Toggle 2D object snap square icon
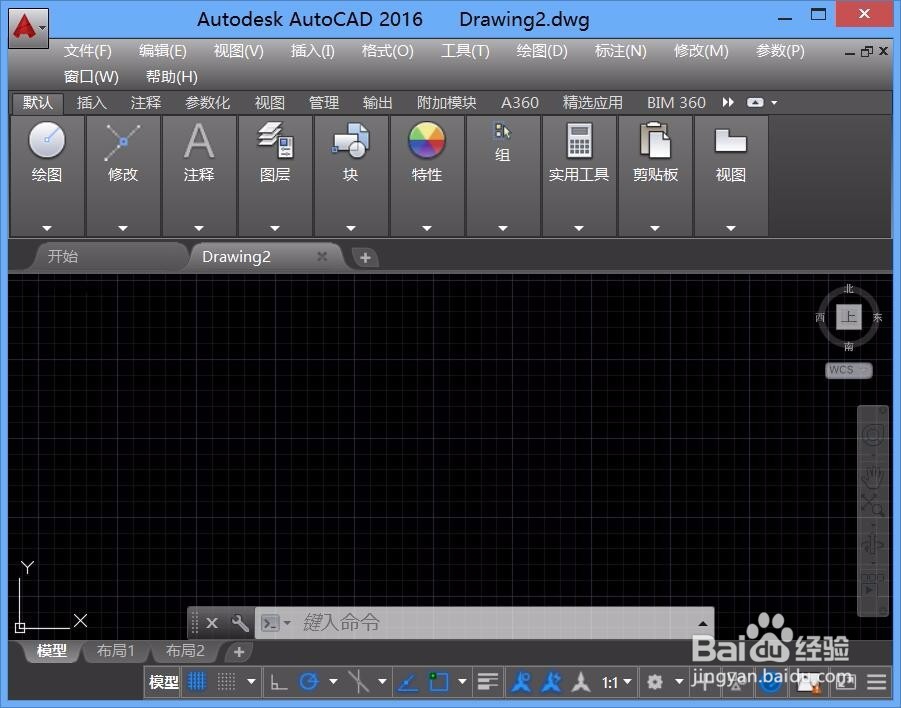901x708 pixels. click(x=438, y=682)
